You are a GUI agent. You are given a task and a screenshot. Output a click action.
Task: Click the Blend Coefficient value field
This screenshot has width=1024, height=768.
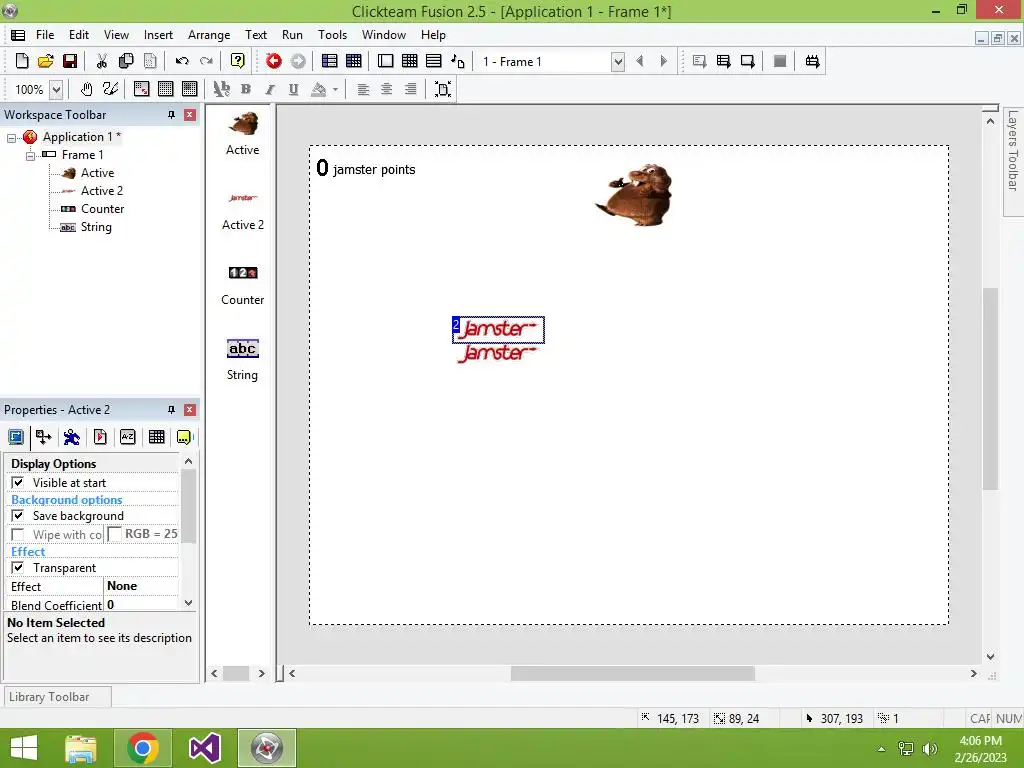[x=141, y=605]
